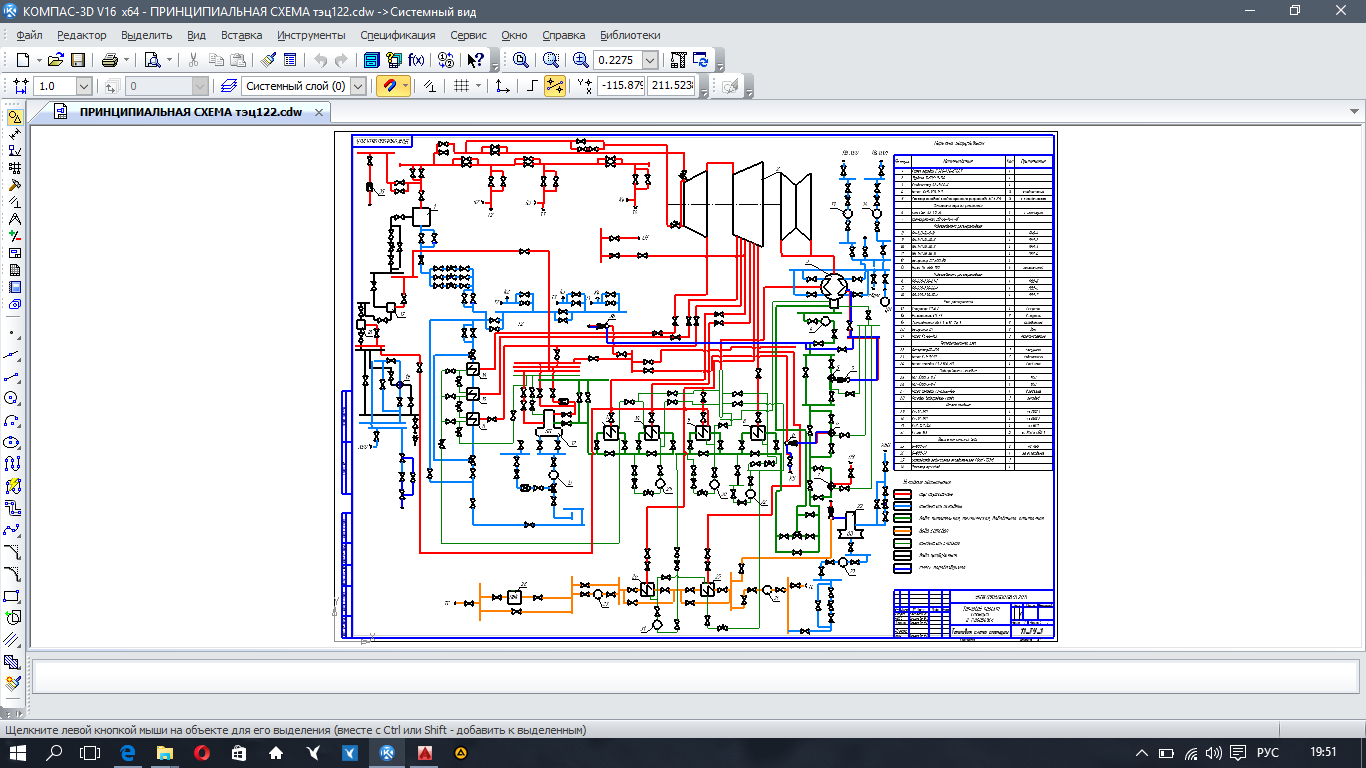Copy properties with the paintbrush icon
This screenshot has width=1366, height=768.
coord(267,60)
